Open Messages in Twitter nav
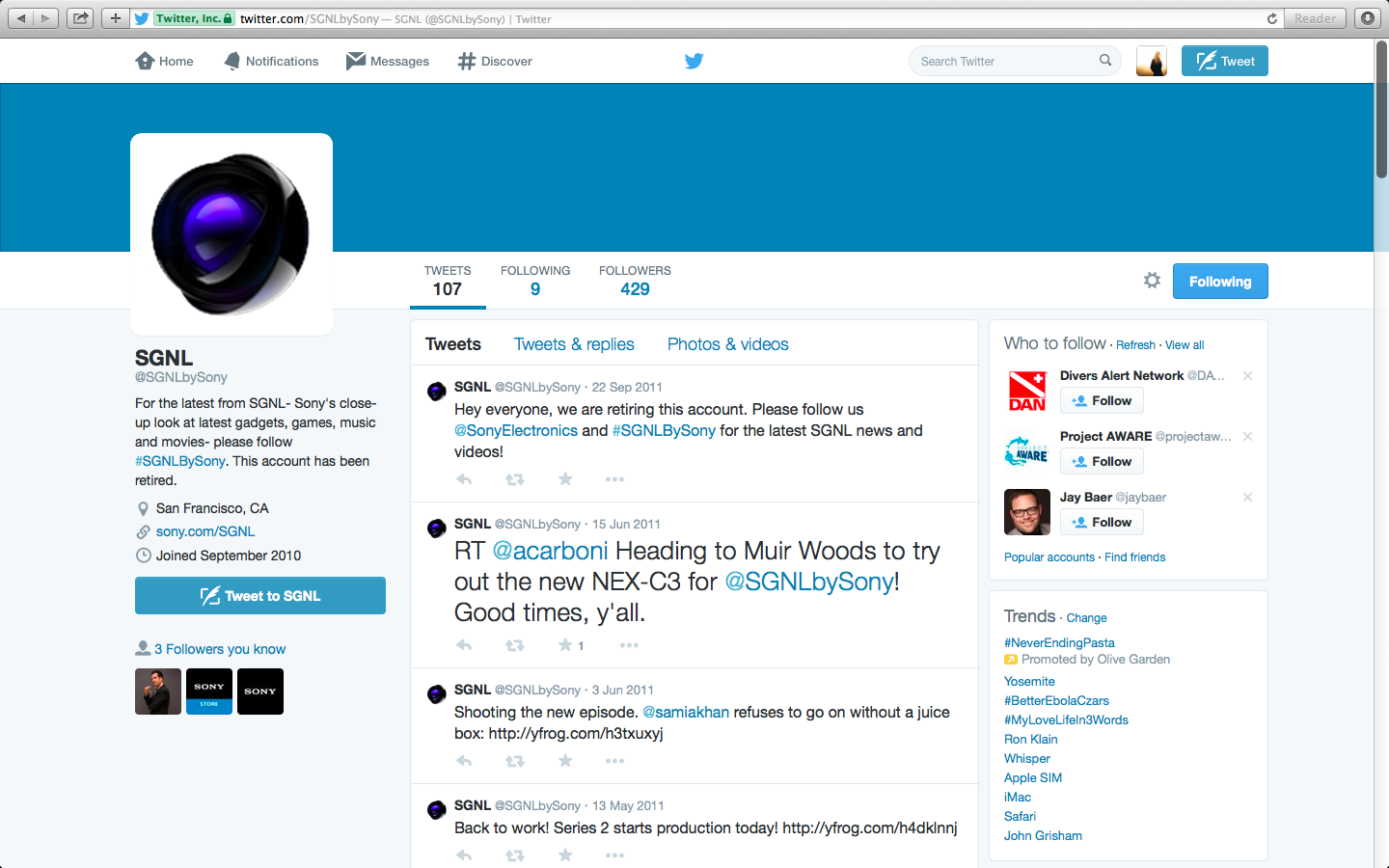Image resolution: width=1389 pixels, height=868 pixels. [388, 61]
